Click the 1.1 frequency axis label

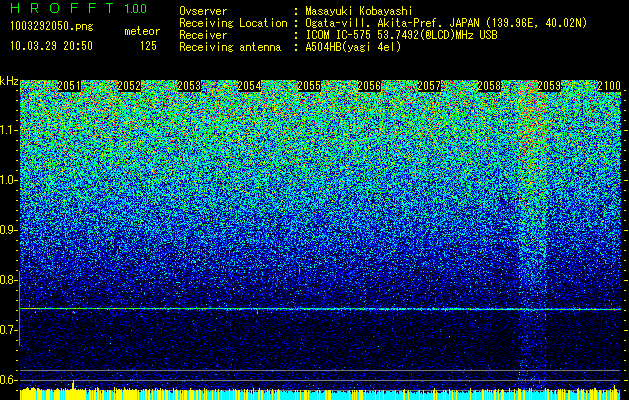[9, 130]
